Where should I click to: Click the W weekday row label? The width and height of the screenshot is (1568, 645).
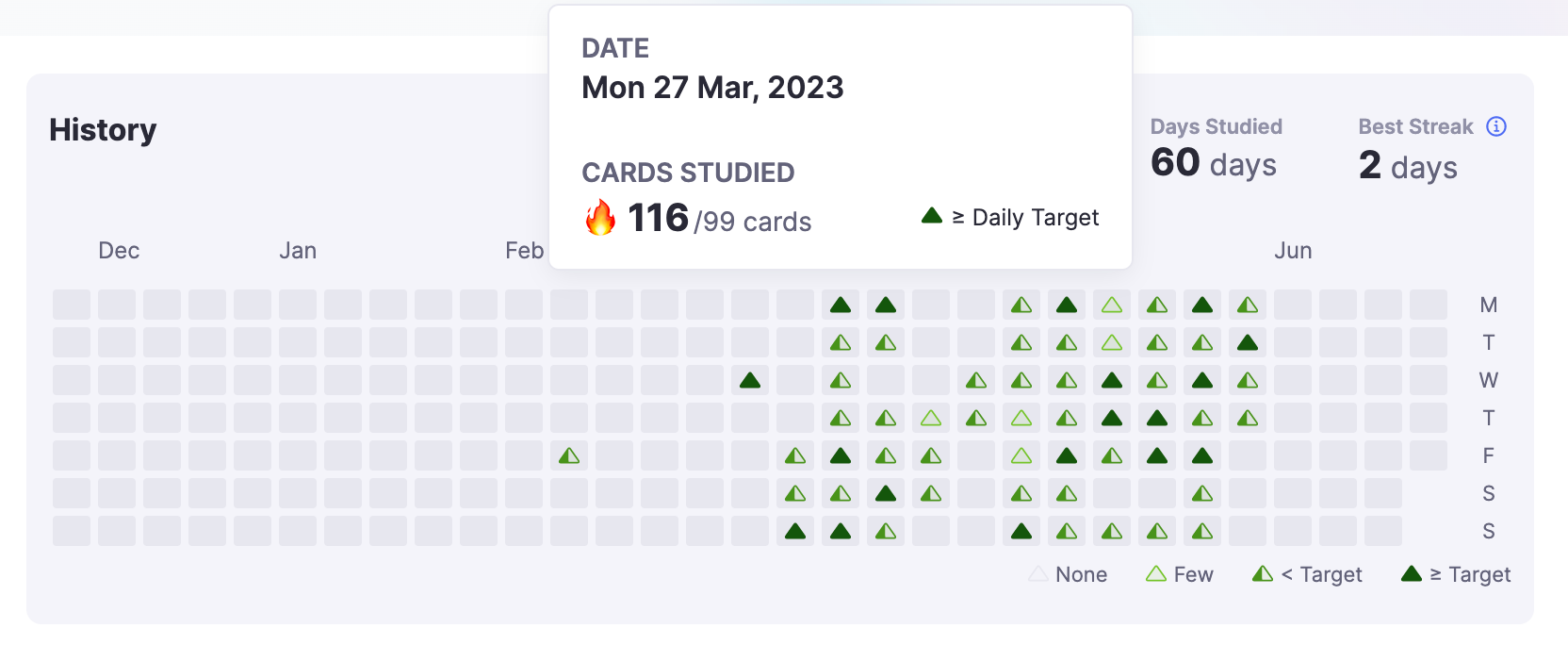1488,381
